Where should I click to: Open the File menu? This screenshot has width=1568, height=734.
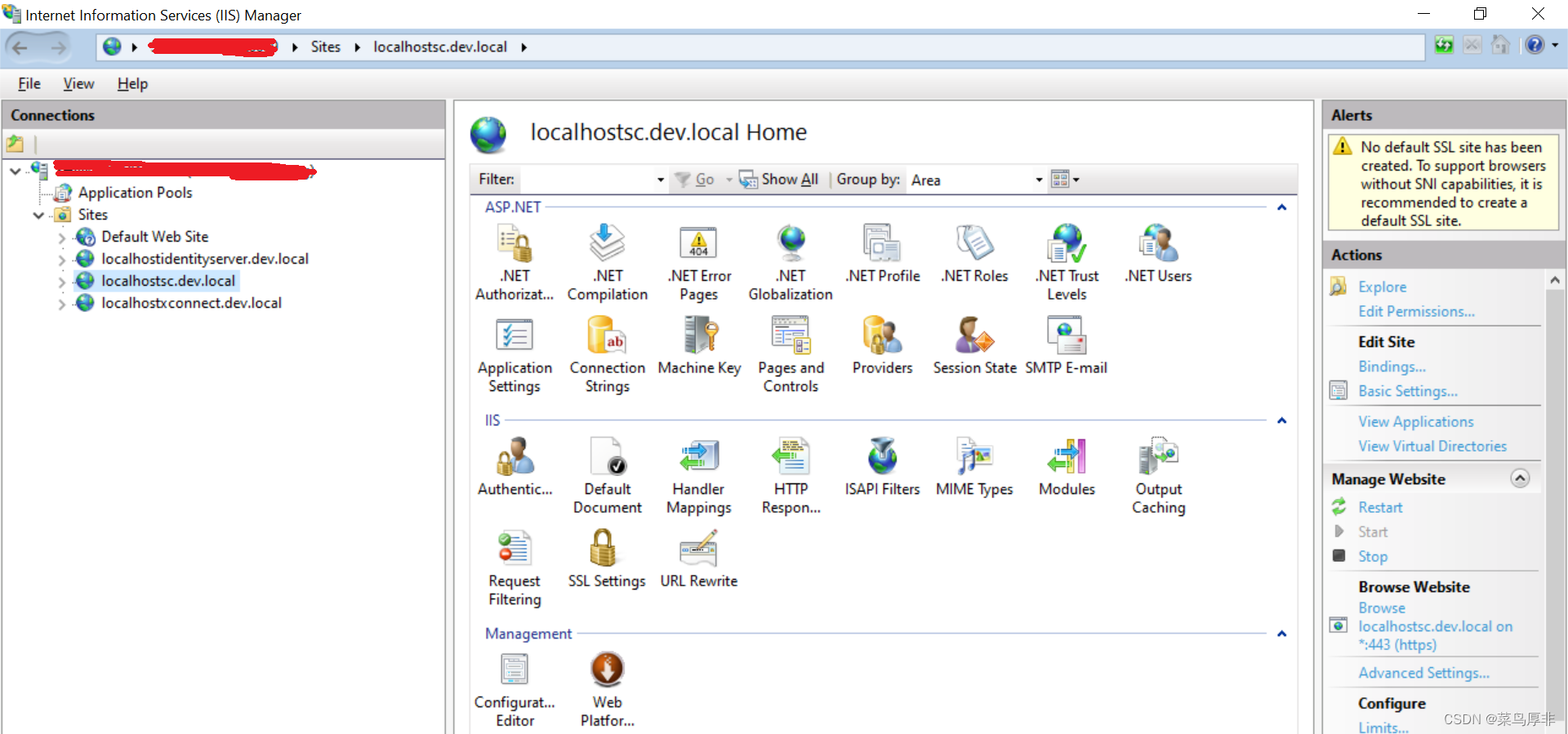pyautogui.click(x=29, y=83)
